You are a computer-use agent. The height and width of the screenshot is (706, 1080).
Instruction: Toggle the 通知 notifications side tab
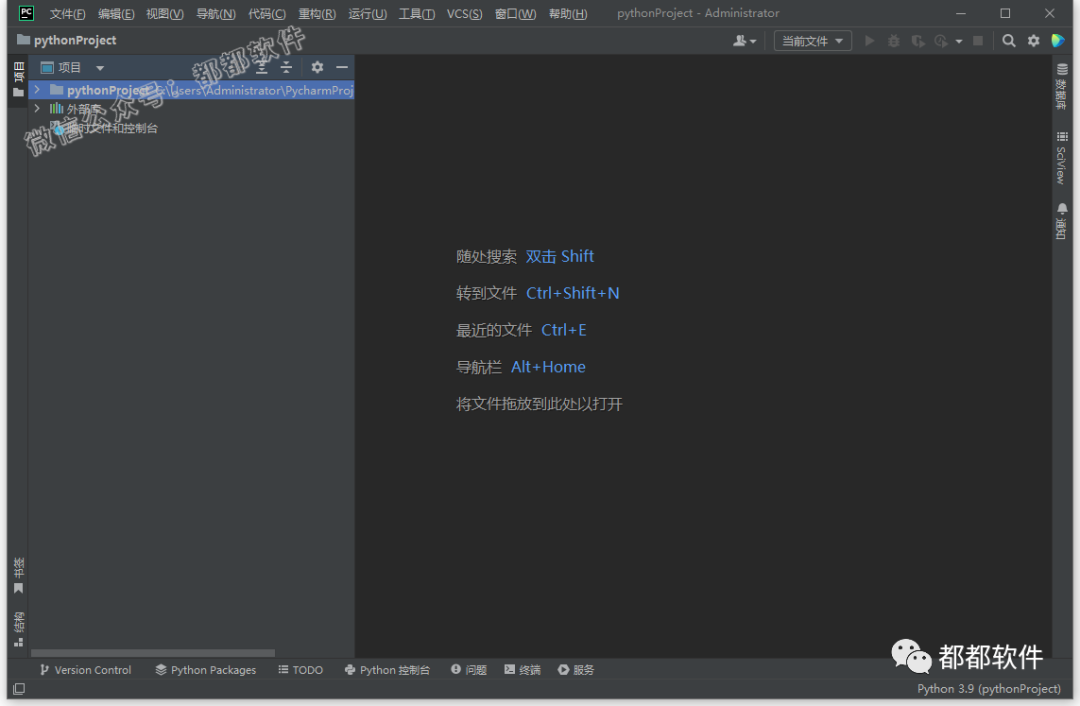point(1061,221)
